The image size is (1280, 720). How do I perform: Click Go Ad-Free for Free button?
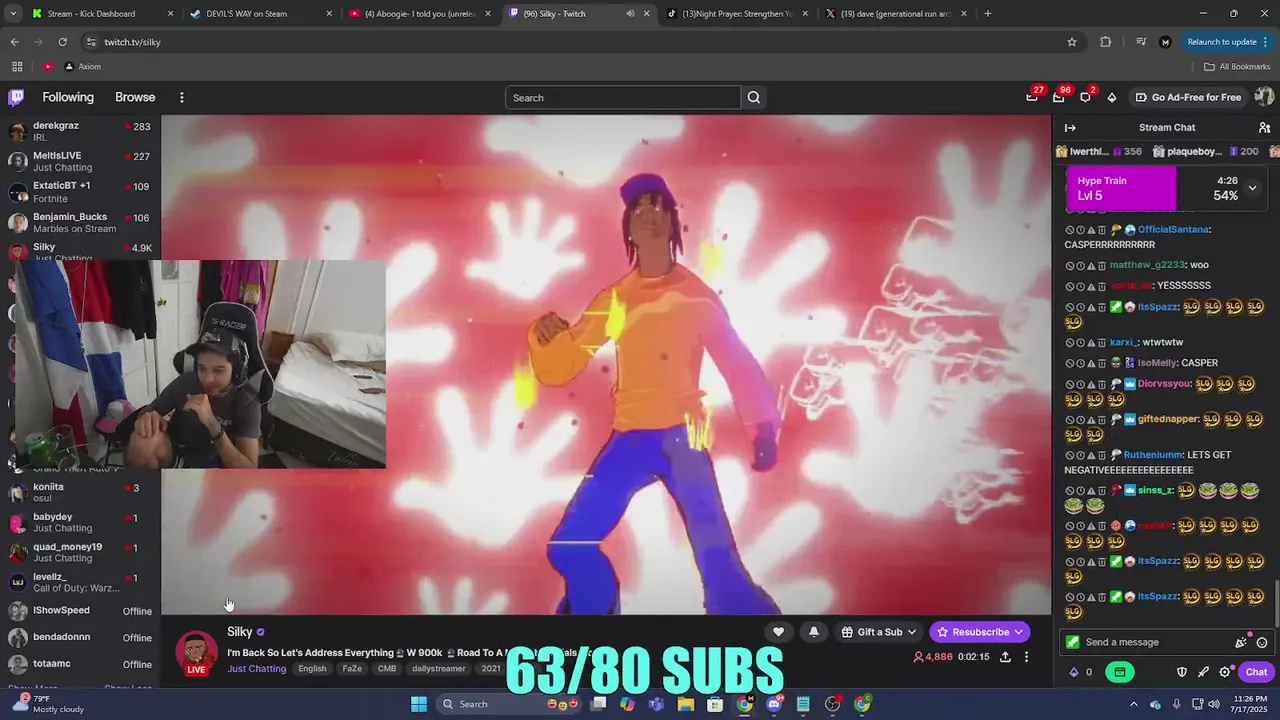point(1188,97)
